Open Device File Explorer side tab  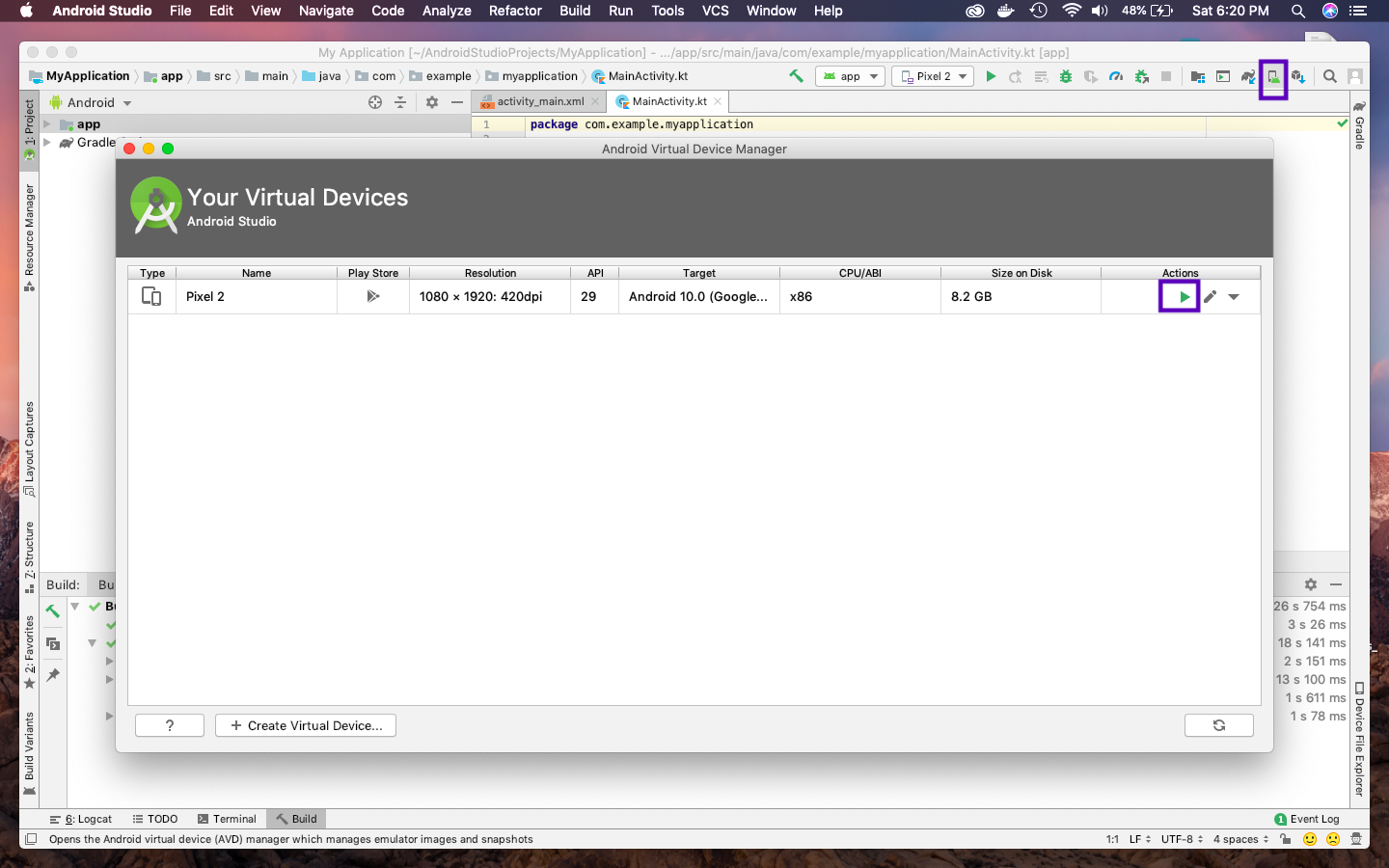[x=1359, y=739]
